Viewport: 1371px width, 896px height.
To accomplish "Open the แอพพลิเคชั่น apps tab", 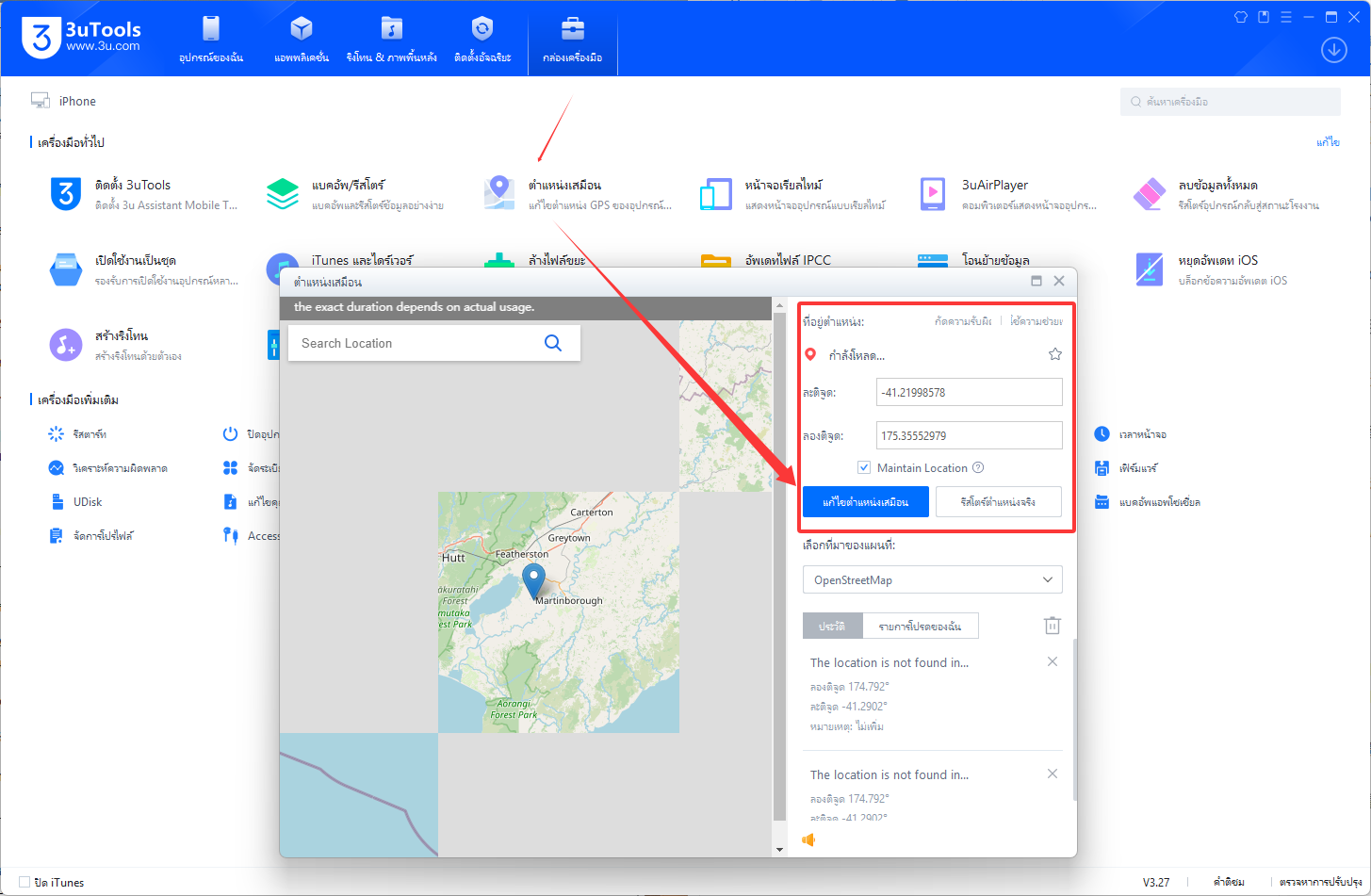I will [302, 40].
